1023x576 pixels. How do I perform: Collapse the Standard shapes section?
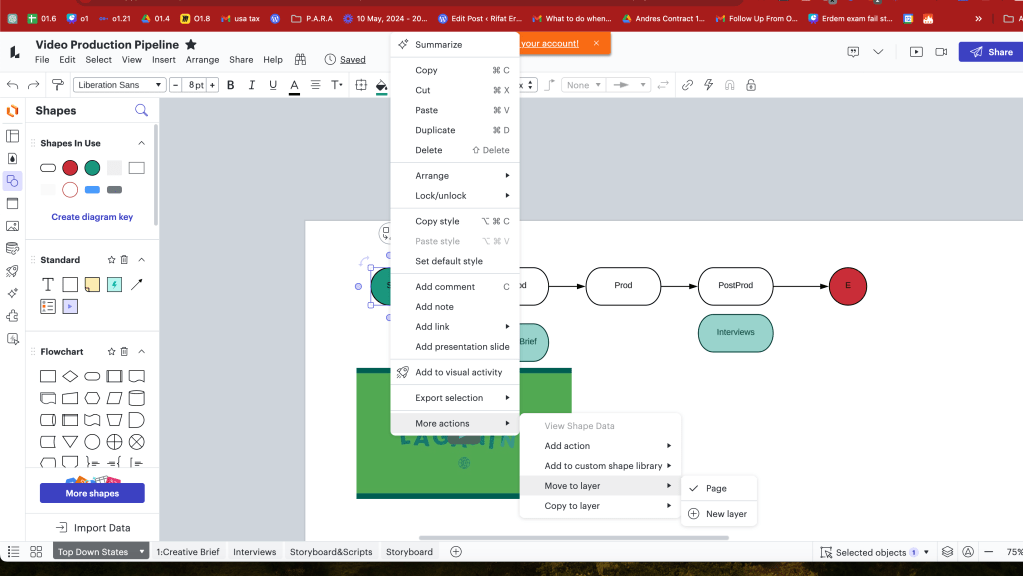(142, 260)
